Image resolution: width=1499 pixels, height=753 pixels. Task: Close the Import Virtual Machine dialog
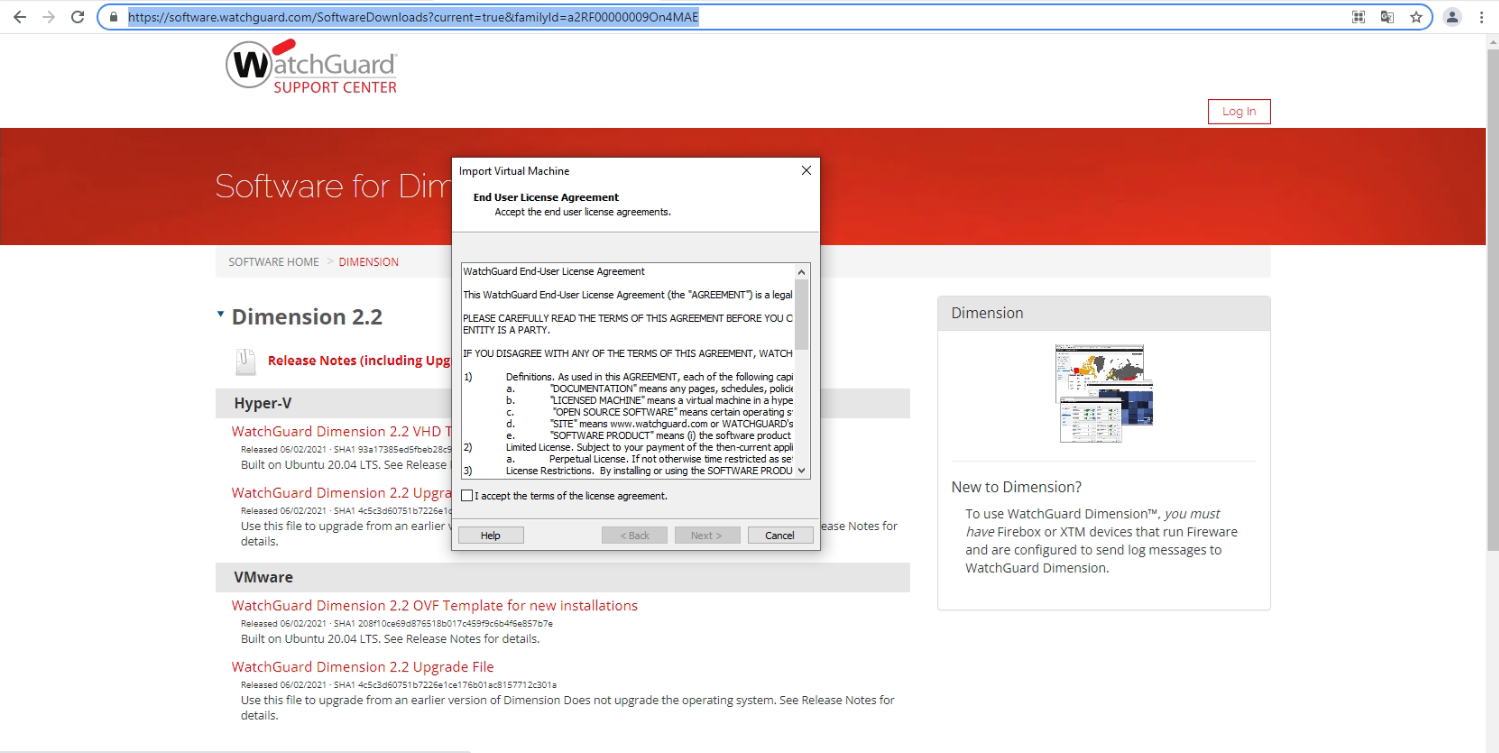pyautogui.click(x=806, y=171)
